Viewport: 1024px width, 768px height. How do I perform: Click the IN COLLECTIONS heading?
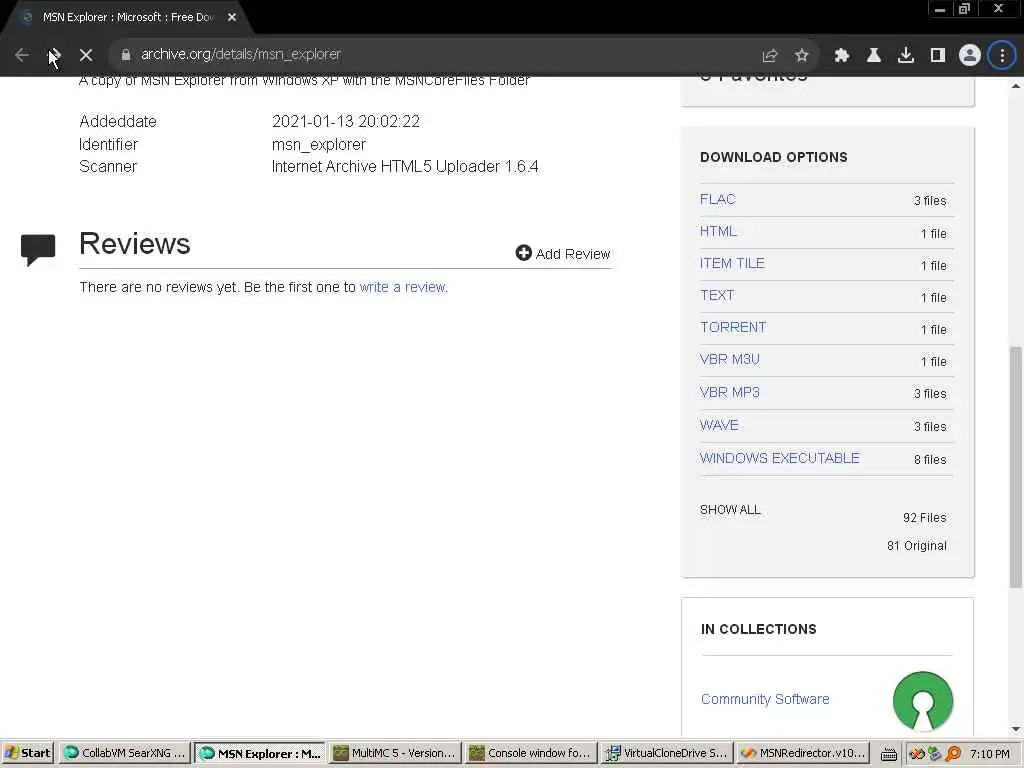(x=759, y=630)
